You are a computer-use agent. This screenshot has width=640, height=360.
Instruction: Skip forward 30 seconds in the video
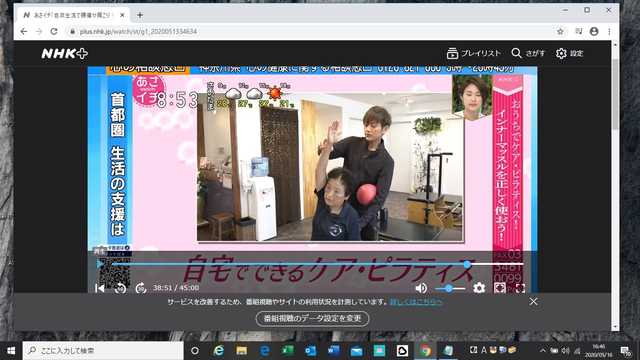coord(141,288)
